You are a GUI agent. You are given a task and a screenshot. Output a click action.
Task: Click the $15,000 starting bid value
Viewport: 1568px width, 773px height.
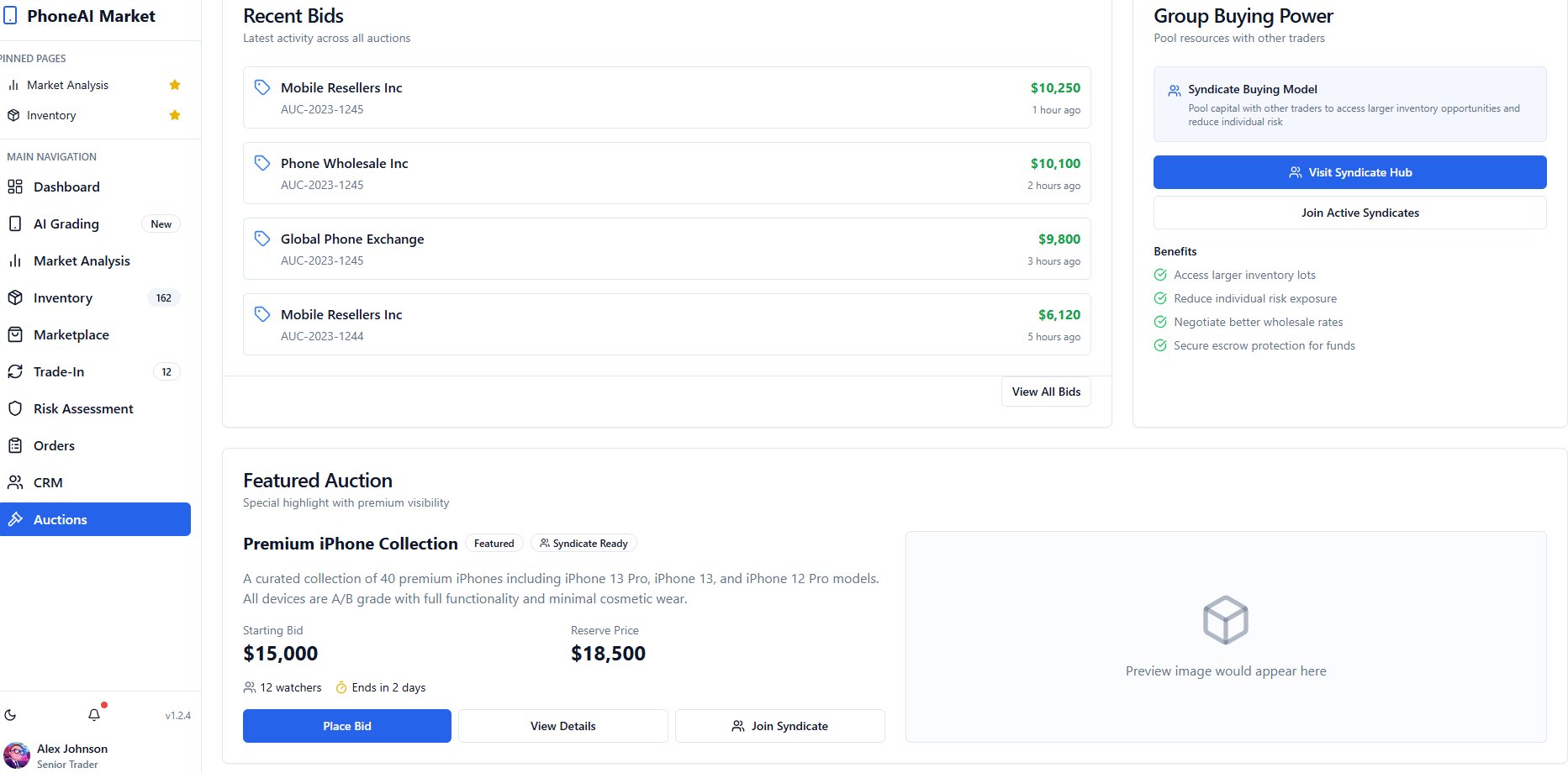pos(280,654)
